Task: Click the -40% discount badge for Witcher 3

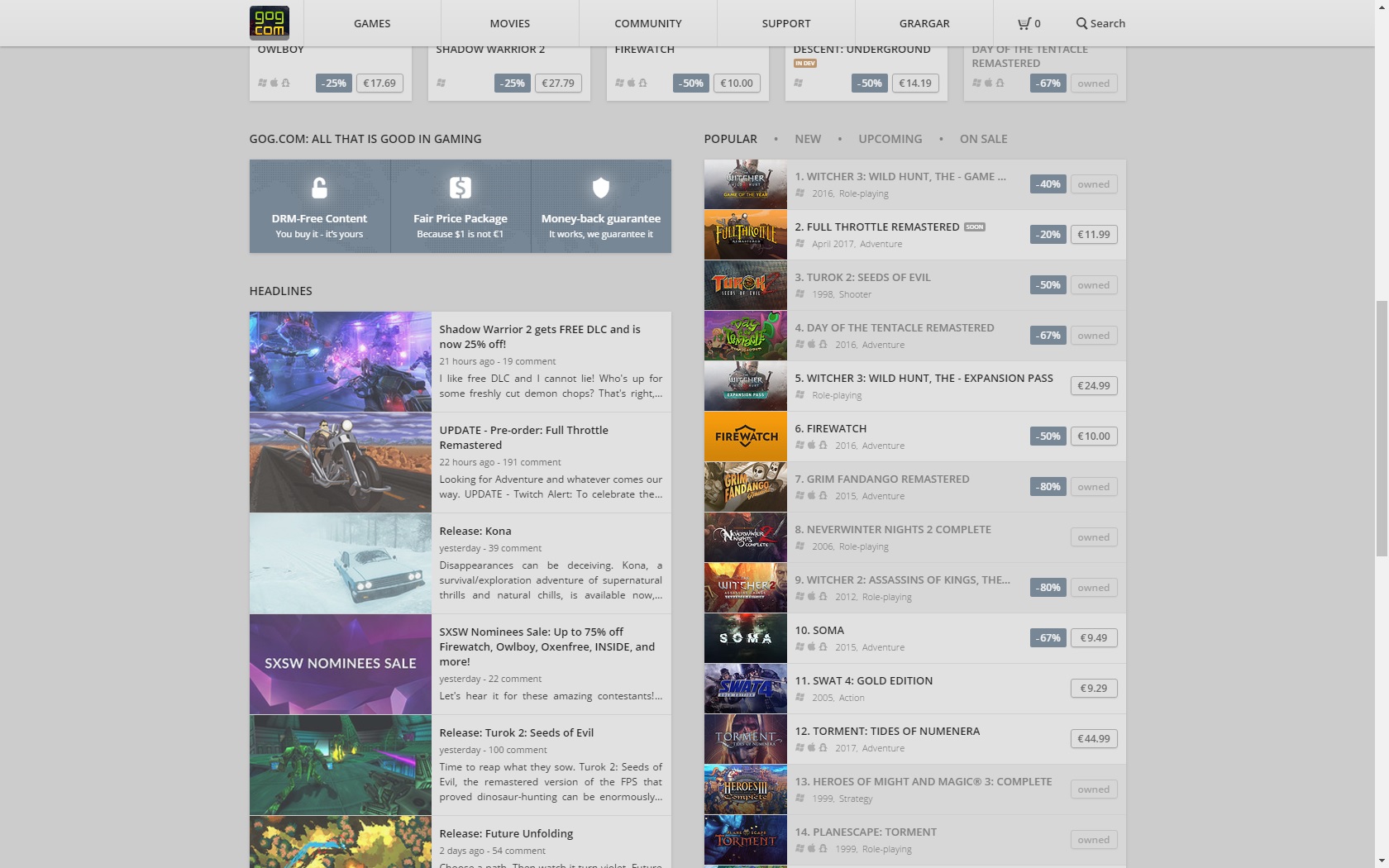Action: pos(1048,184)
